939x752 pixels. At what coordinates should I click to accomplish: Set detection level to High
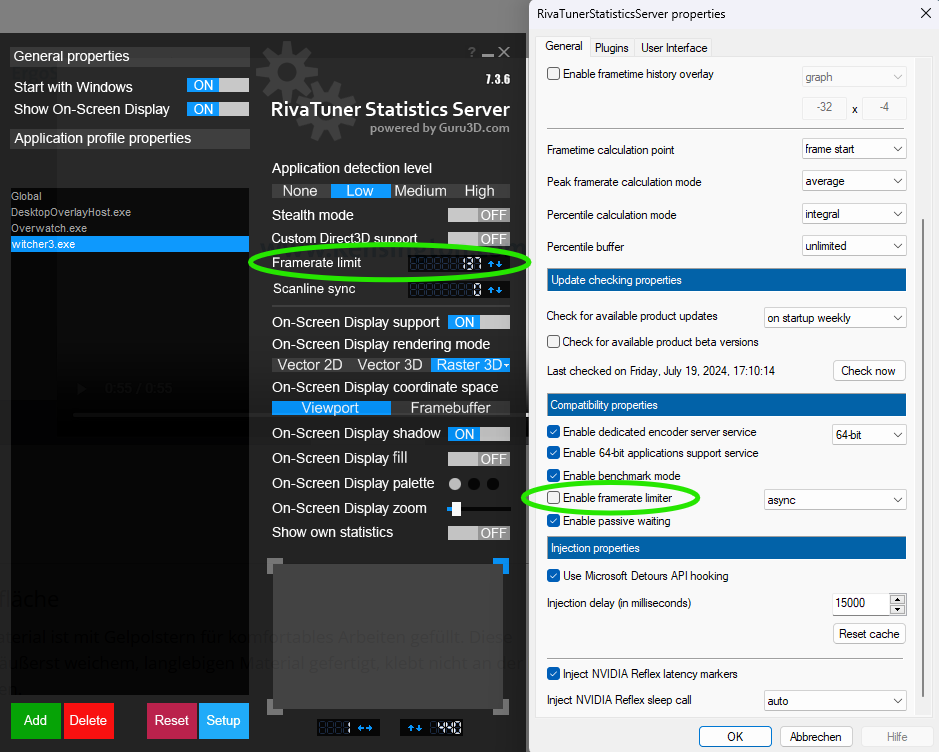coord(480,191)
